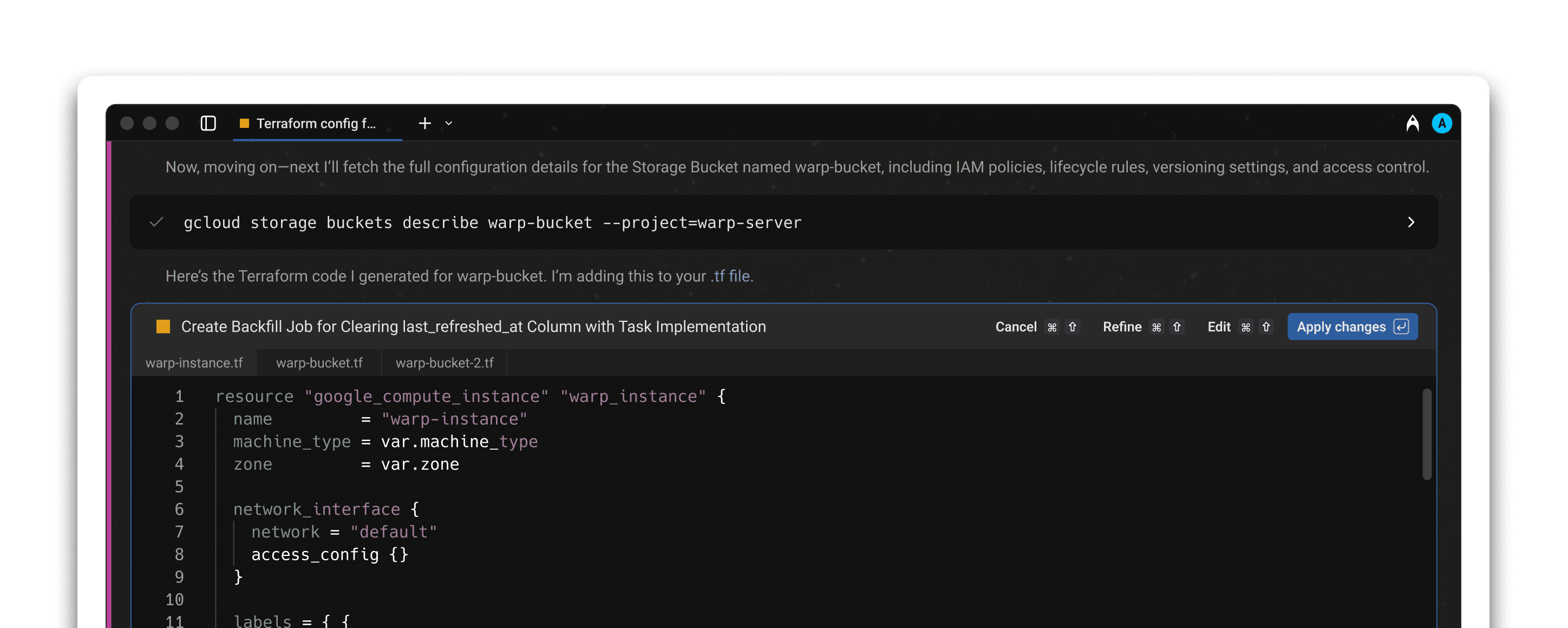1568x628 pixels.
Task: Select the Terraform config tab
Action: (x=317, y=123)
